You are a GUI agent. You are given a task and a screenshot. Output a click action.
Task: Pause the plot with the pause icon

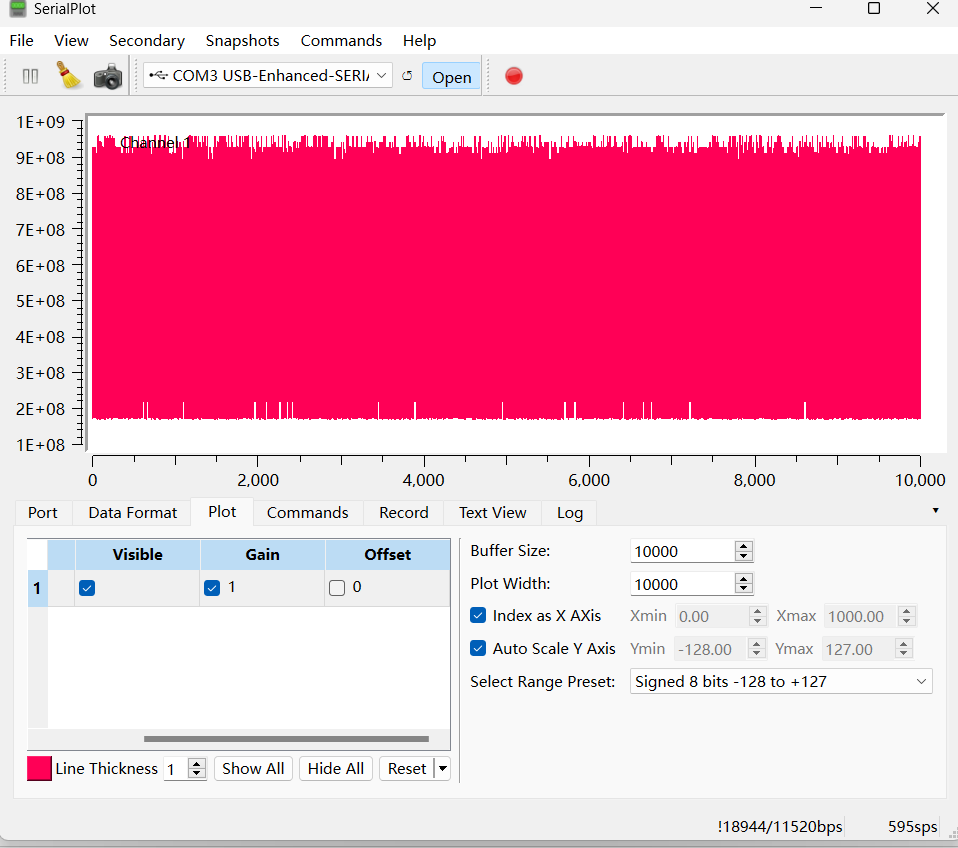pos(30,76)
